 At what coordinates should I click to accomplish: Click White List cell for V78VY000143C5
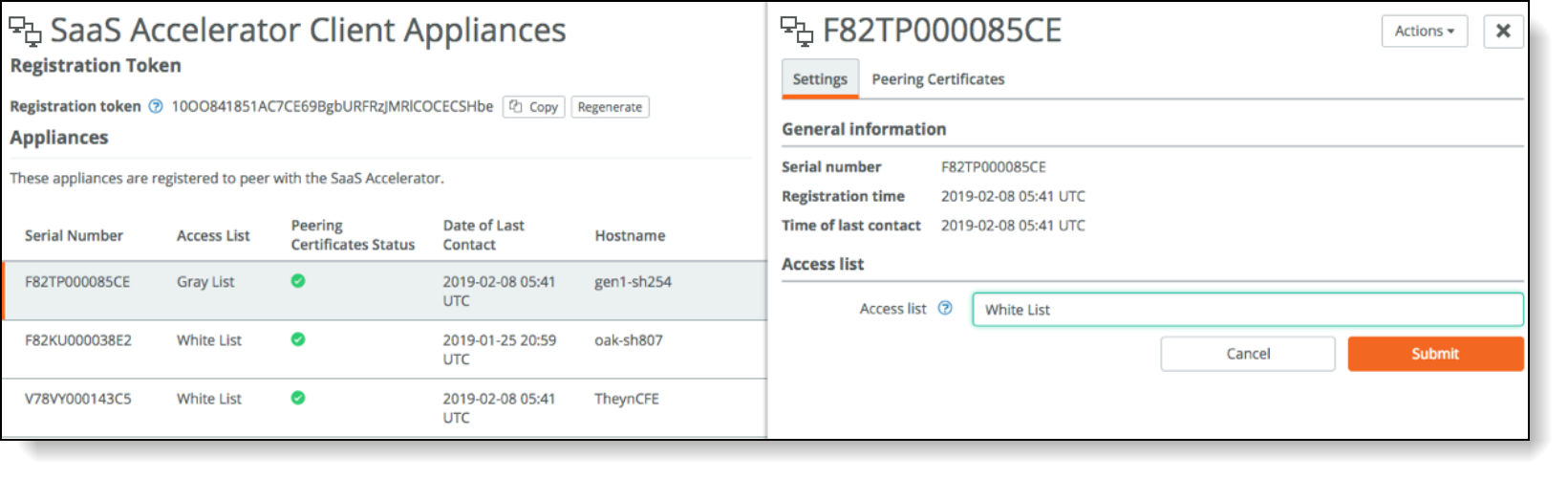click(209, 399)
